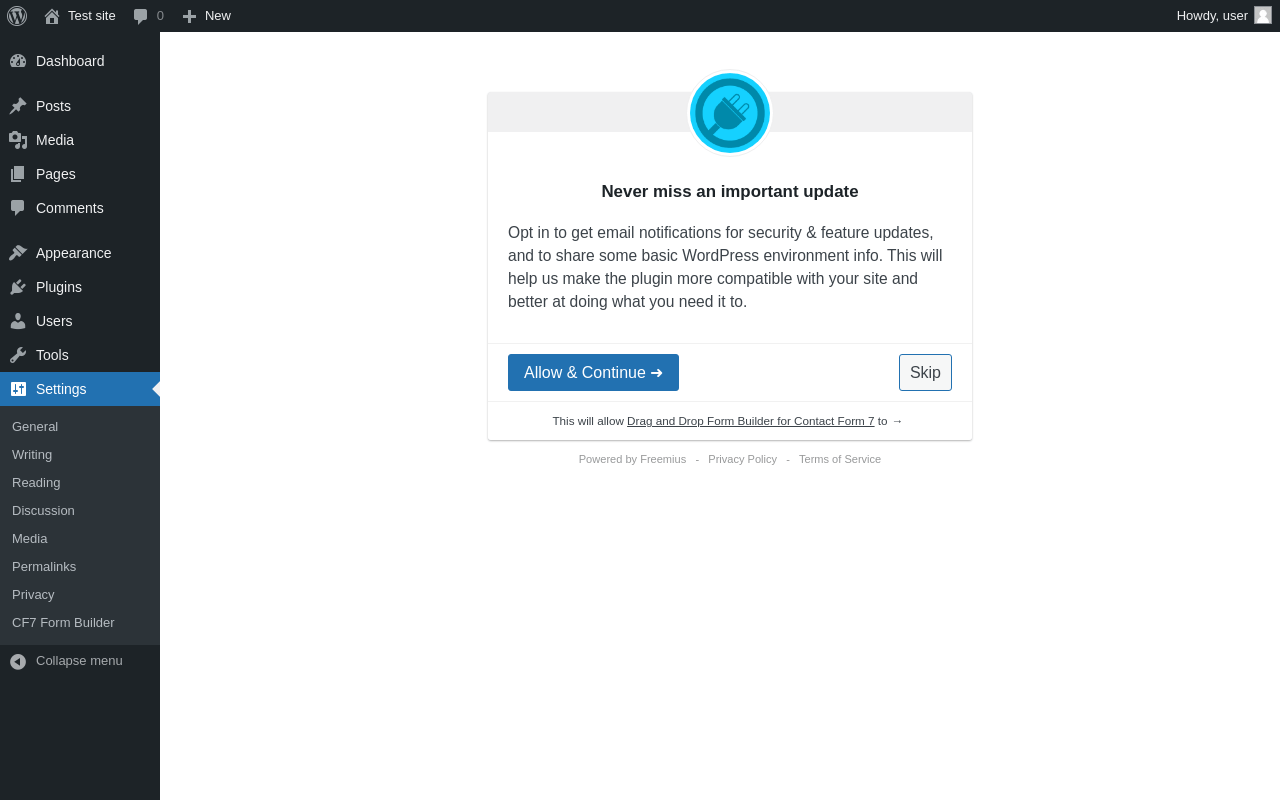1280x800 pixels.
Task: Go to the Posts menu
Action: (80, 106)
